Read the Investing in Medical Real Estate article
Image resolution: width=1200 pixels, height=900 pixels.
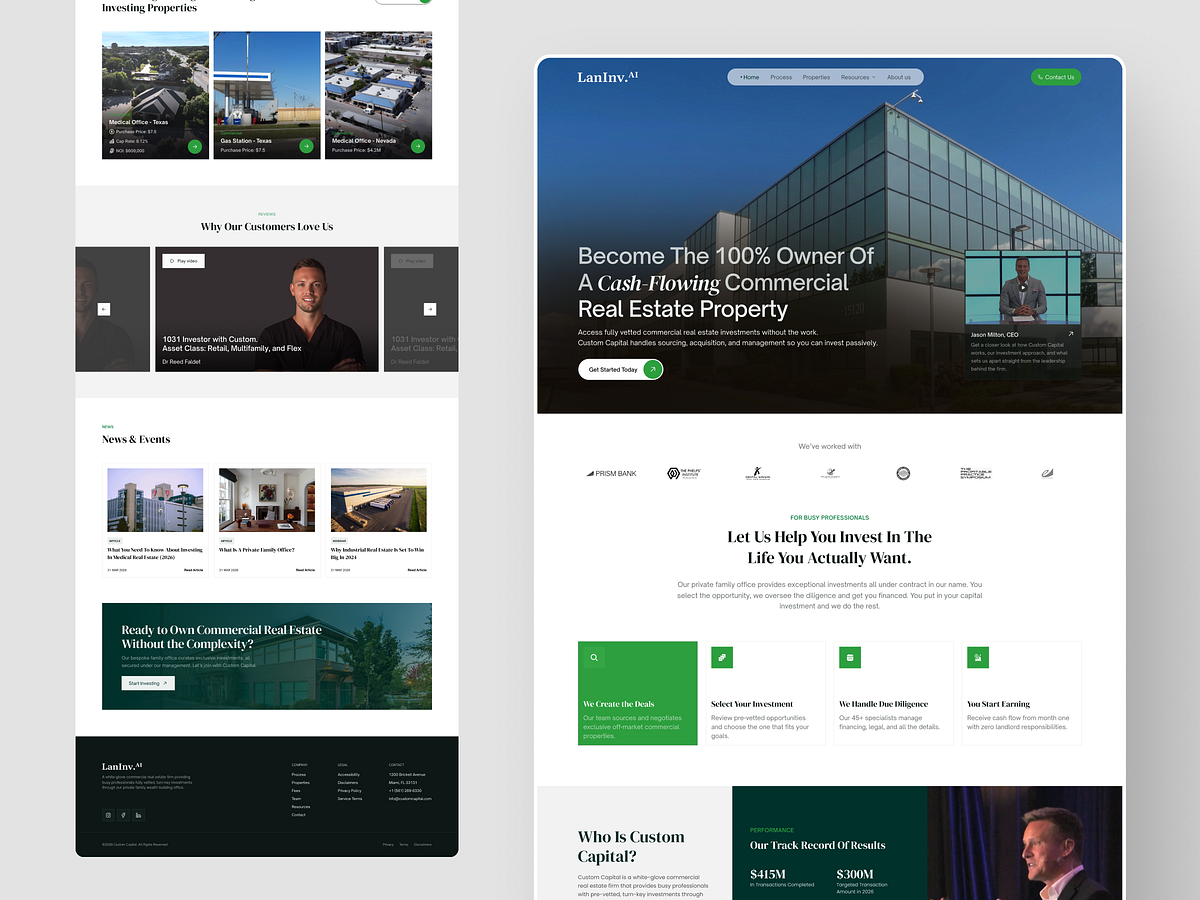[193, 570]
